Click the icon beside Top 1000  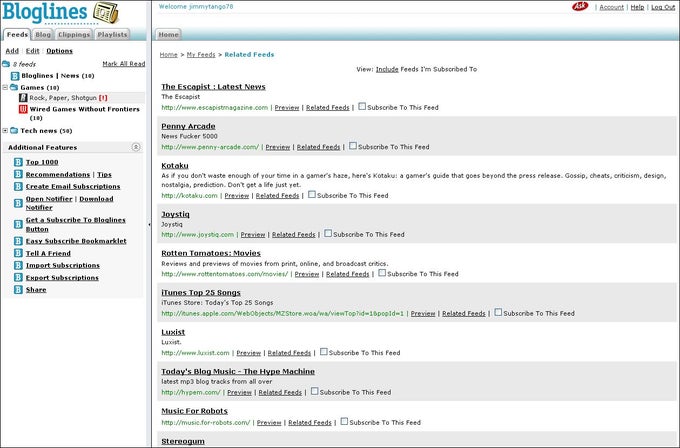pyautogui.click(x=18, y=162)
